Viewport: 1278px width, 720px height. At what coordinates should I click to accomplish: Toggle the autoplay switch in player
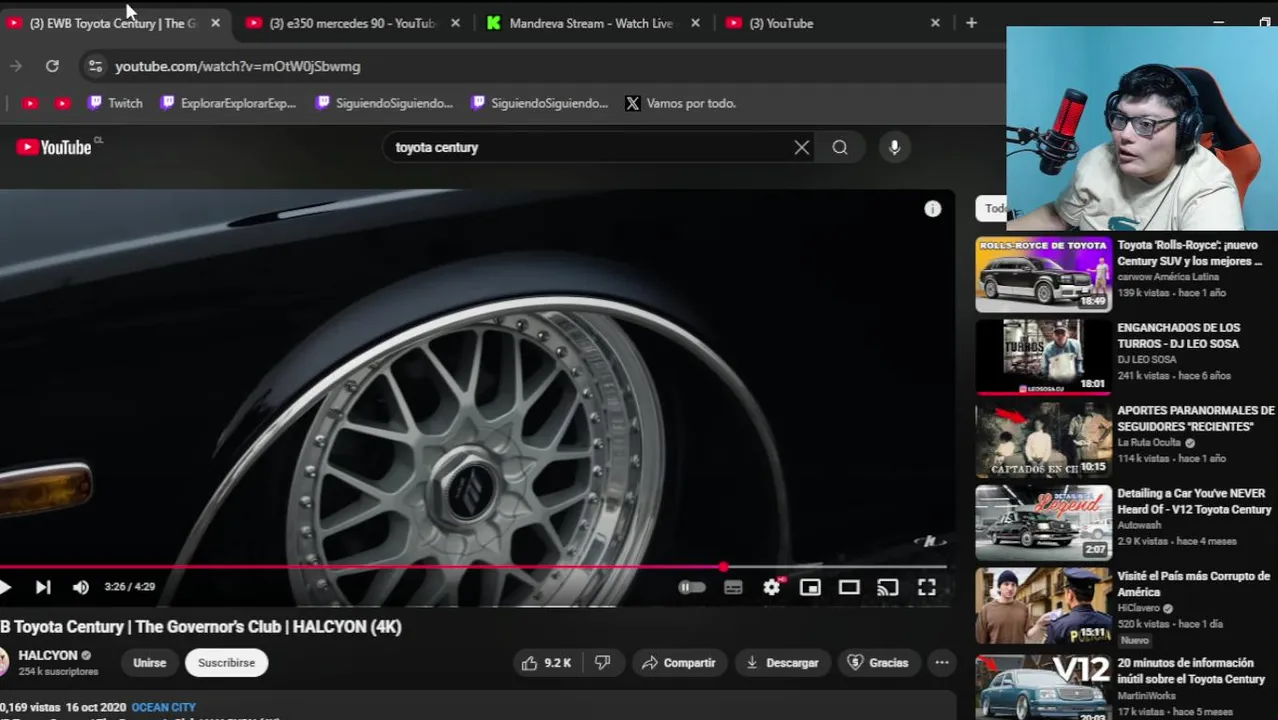(x=691, y=587)
